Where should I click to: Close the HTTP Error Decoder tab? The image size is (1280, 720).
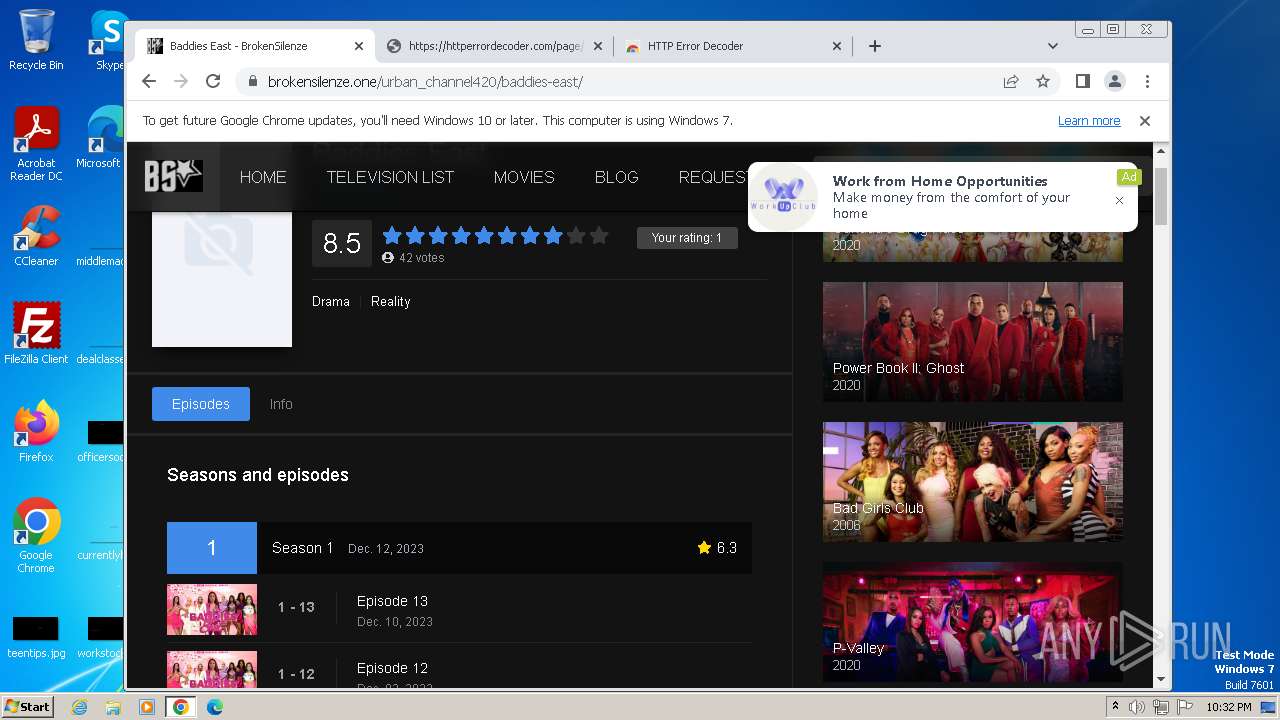tap(837, 46)
